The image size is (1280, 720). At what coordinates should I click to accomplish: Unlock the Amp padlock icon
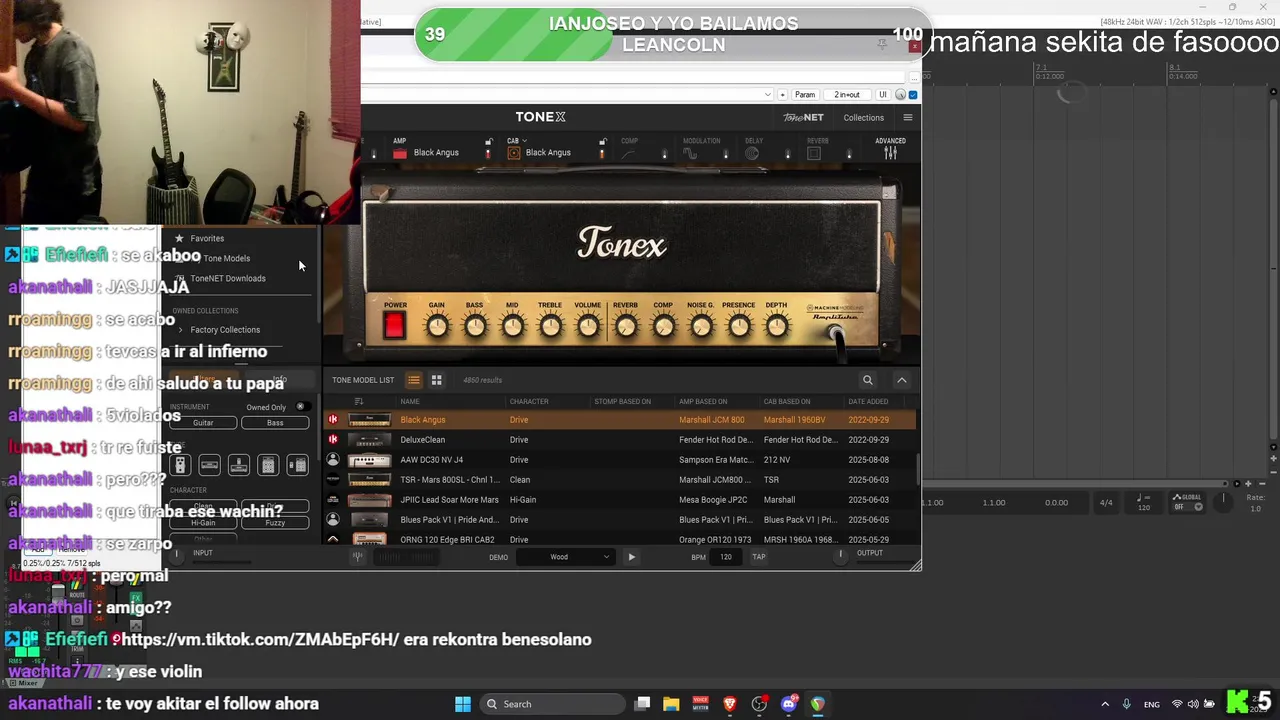[489, 142]
